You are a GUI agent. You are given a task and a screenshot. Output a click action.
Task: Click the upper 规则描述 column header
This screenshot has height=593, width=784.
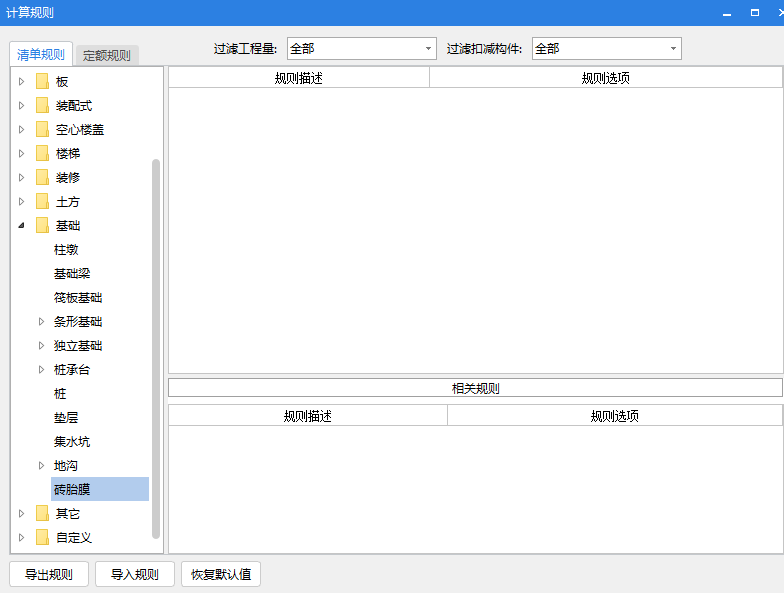tap(299, 78)
